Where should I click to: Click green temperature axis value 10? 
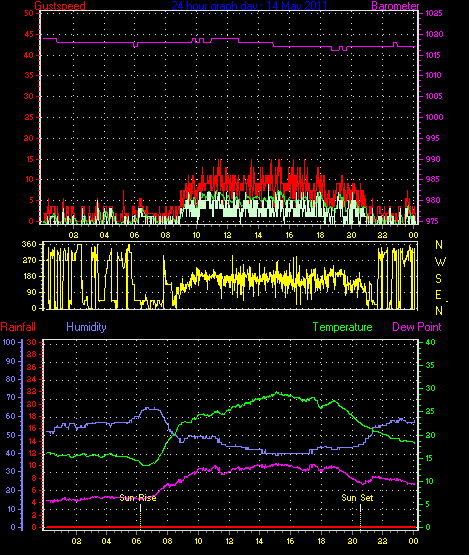(429, 481)
